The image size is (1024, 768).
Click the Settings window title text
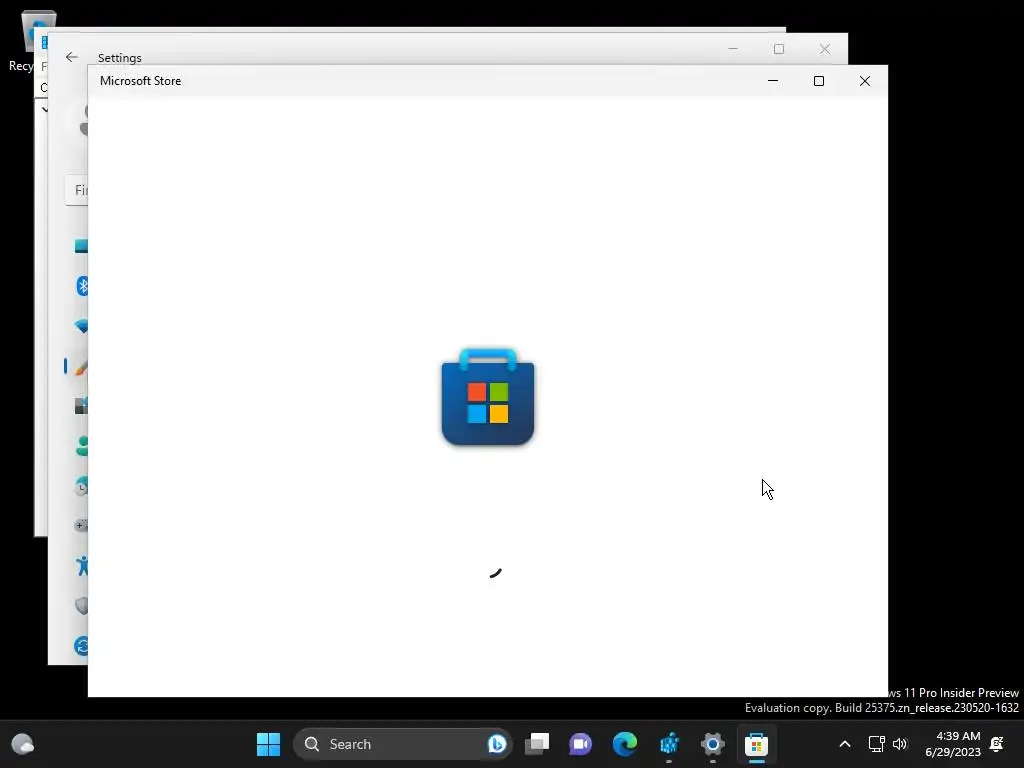pyautogui.click(x=120, y=57)
